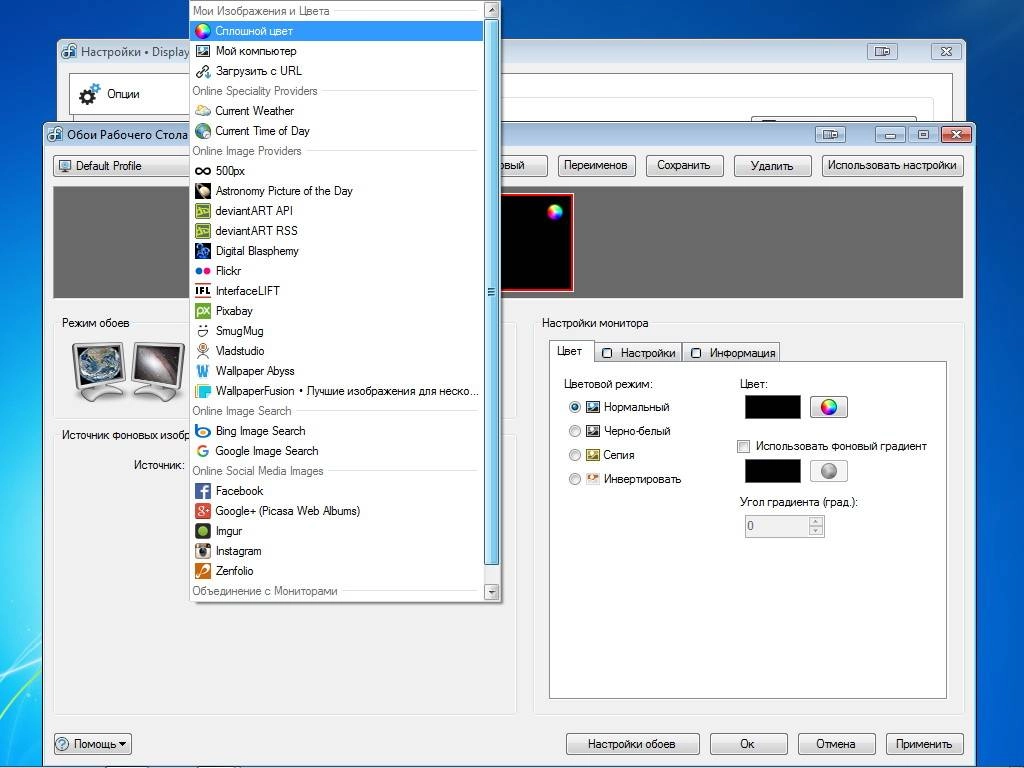1024x768 pixels.
Task: Click Использовать настройки button
Action: 892,166
